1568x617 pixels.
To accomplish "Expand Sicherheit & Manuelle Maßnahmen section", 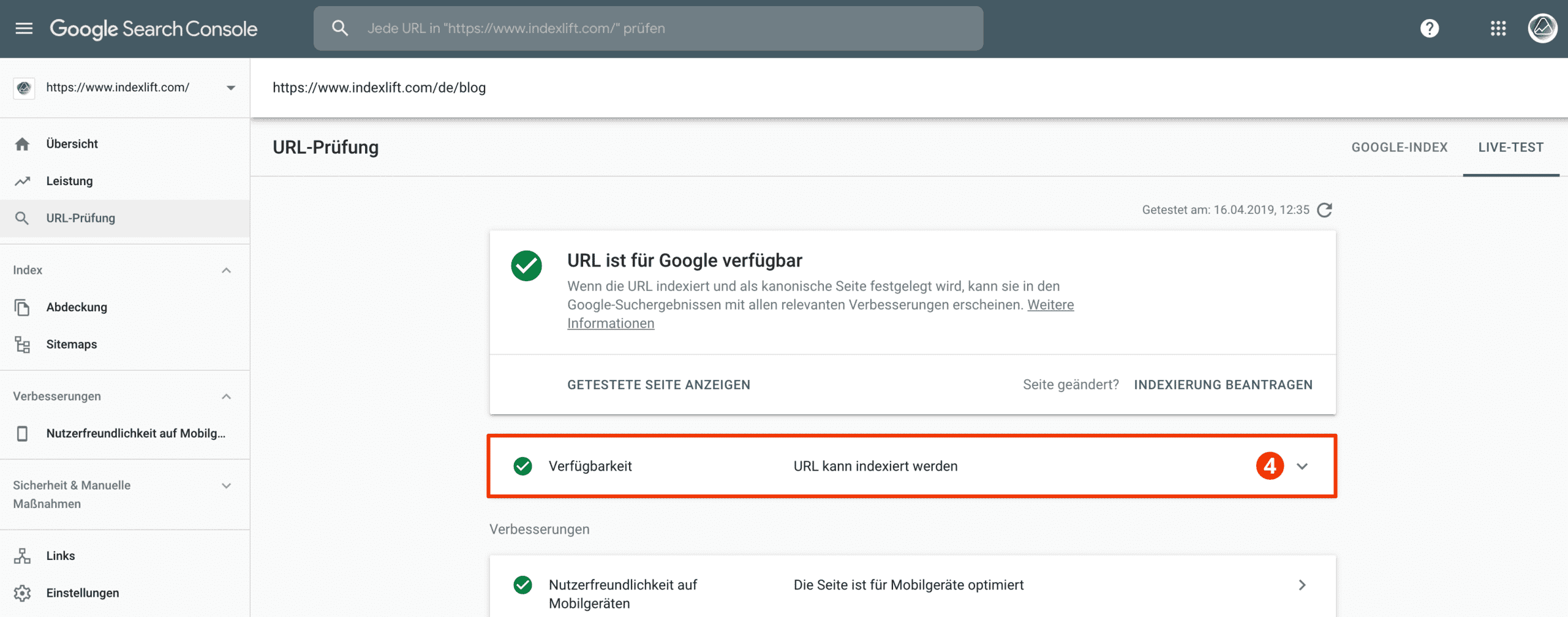I will (x=227, y=486).
